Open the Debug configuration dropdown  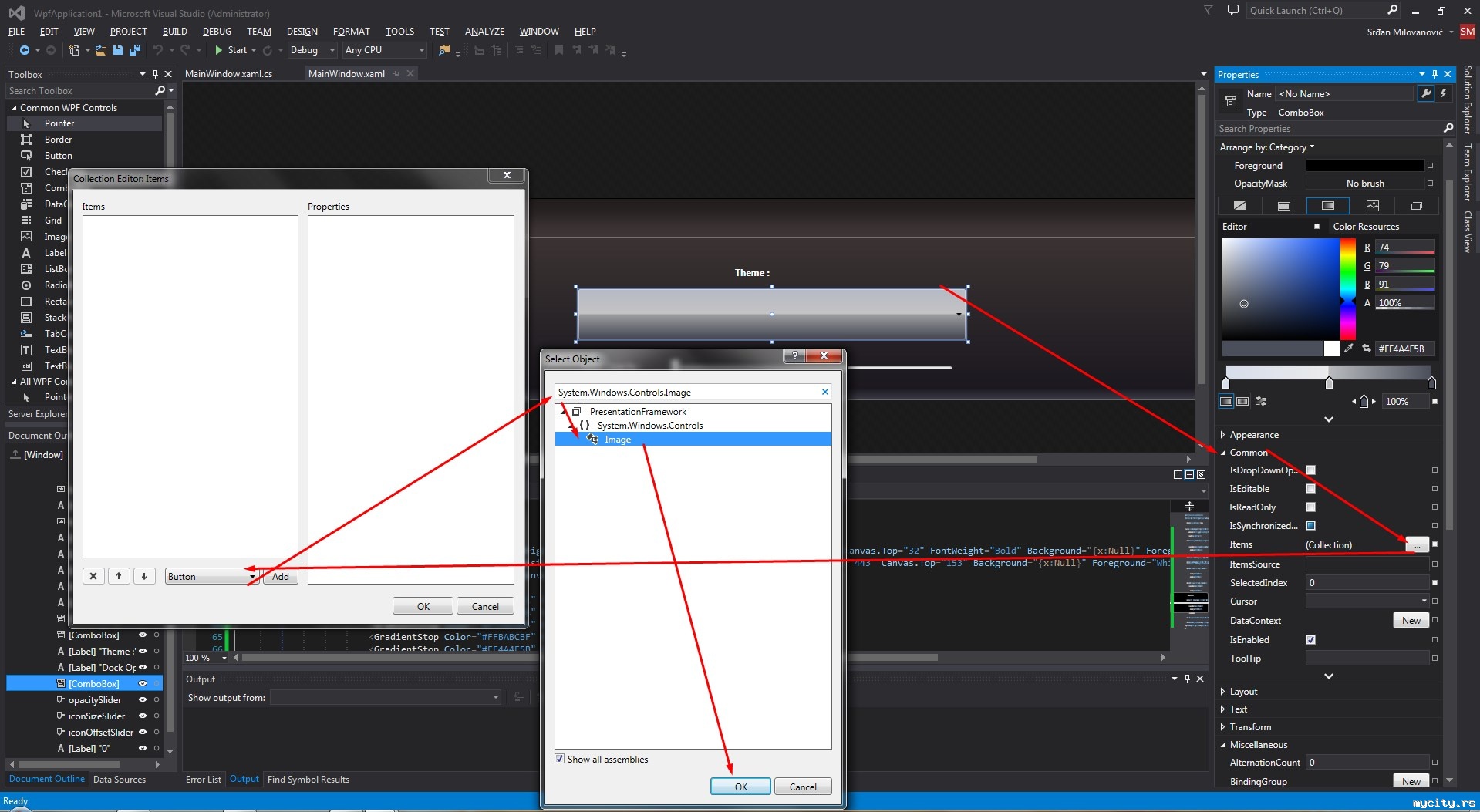(x=312, y=50)
